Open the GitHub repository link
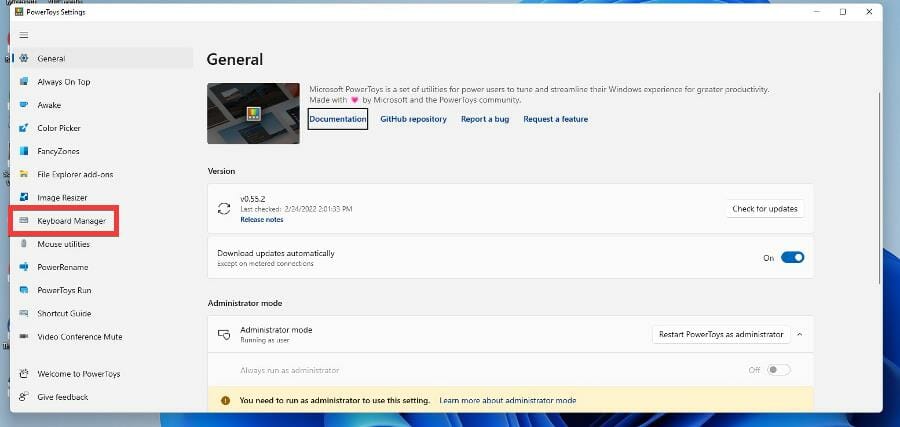This screenshot has height=427, width=900. 413,119
